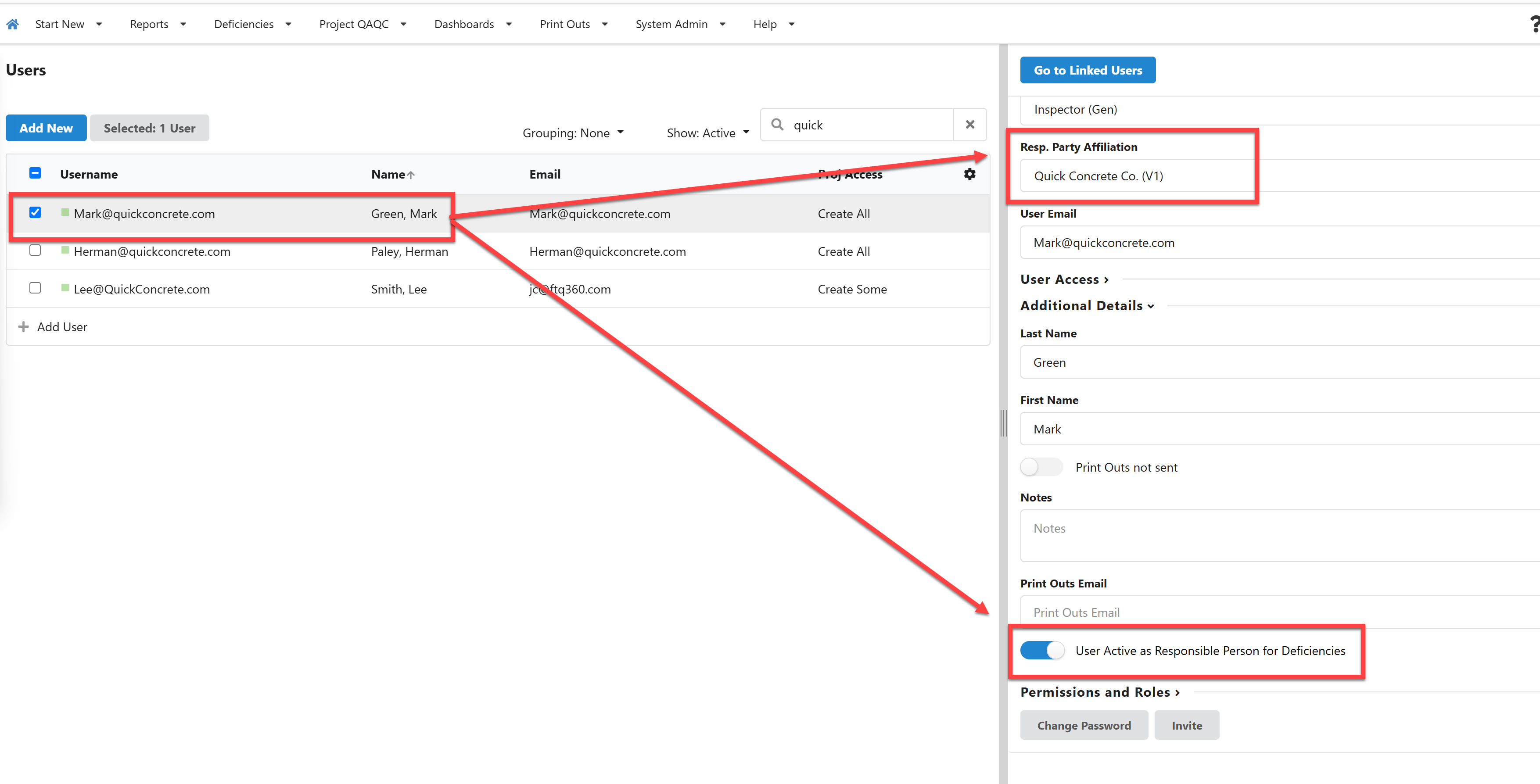Open the System Admin menu
The image size is (1540, 784).
[x=680, y=24]
